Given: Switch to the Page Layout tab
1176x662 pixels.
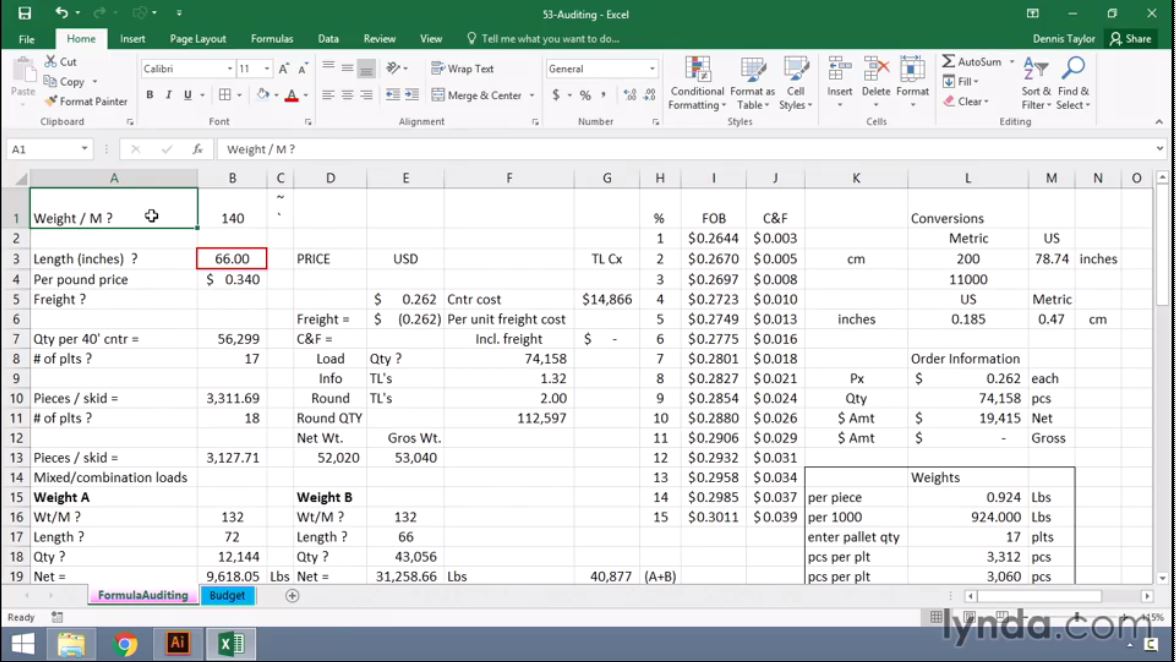Looking at the screenshot, I should coord(198,39).
